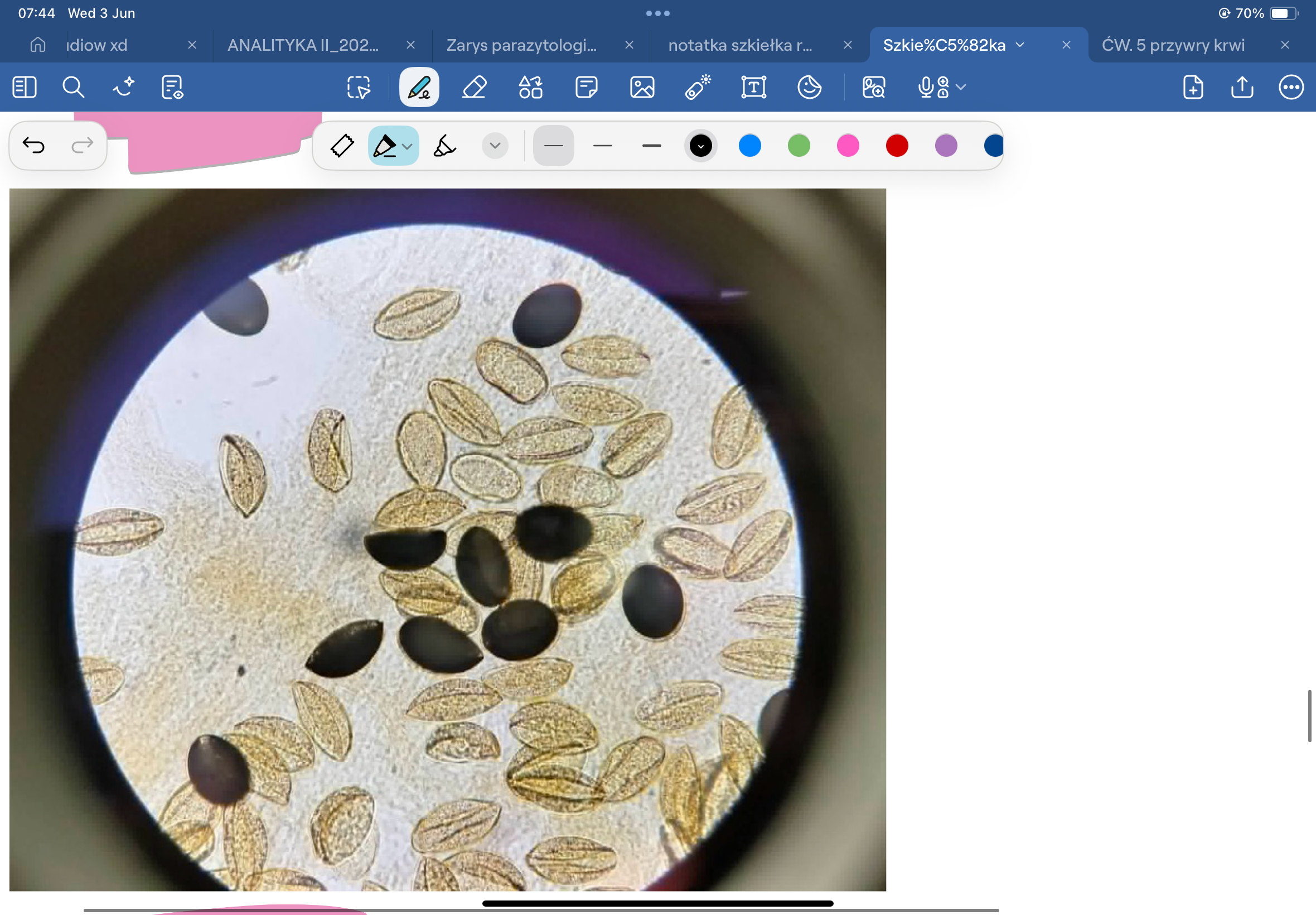
Task: Start audio recording with microphone icon
Action: 933,87
